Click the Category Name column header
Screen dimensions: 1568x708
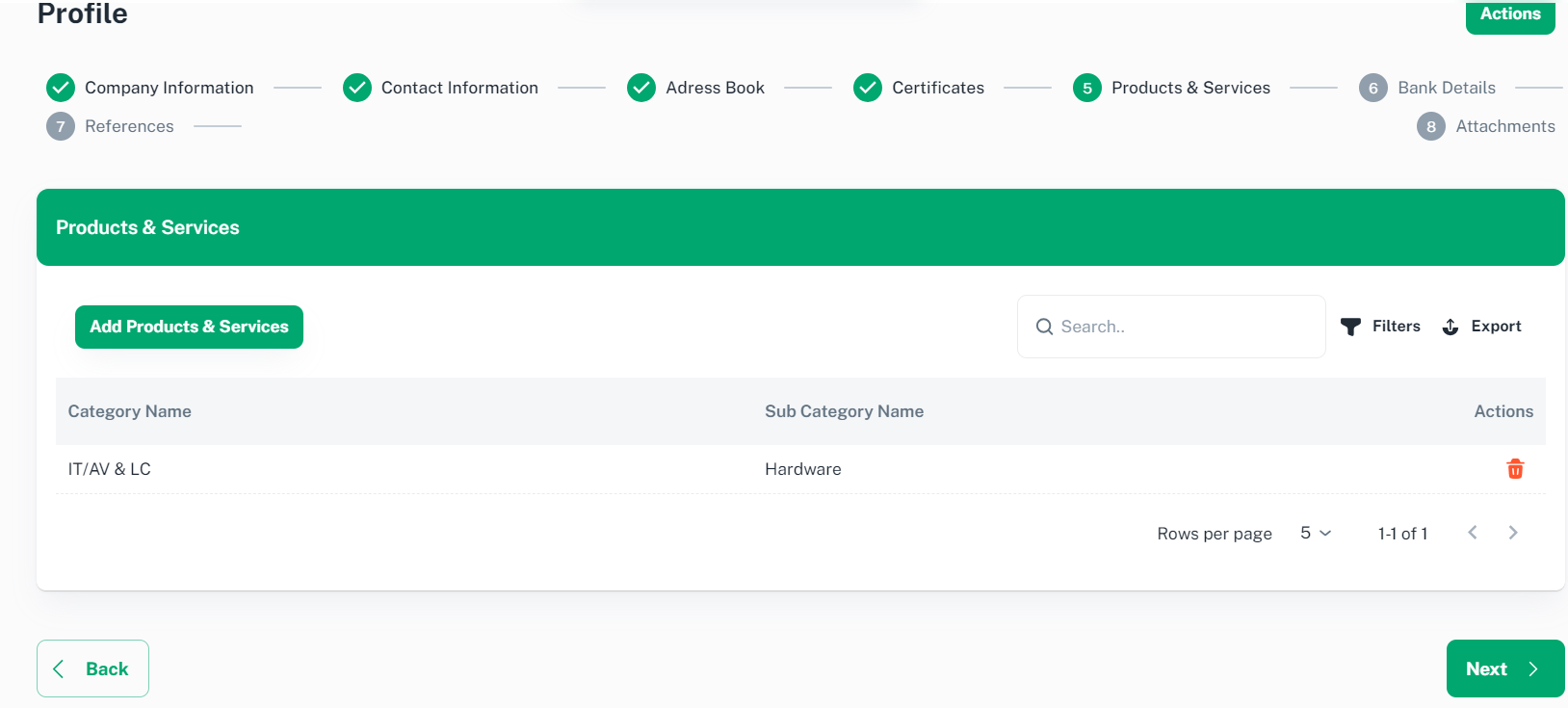(130, 411)
